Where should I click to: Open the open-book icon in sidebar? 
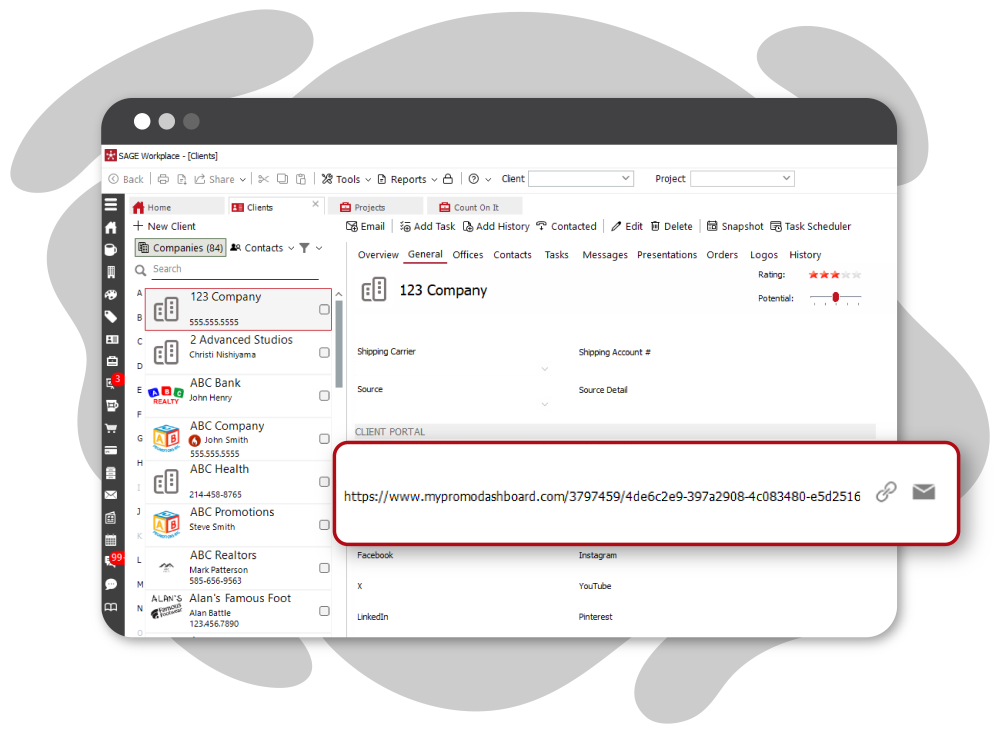tap(111, 607)
